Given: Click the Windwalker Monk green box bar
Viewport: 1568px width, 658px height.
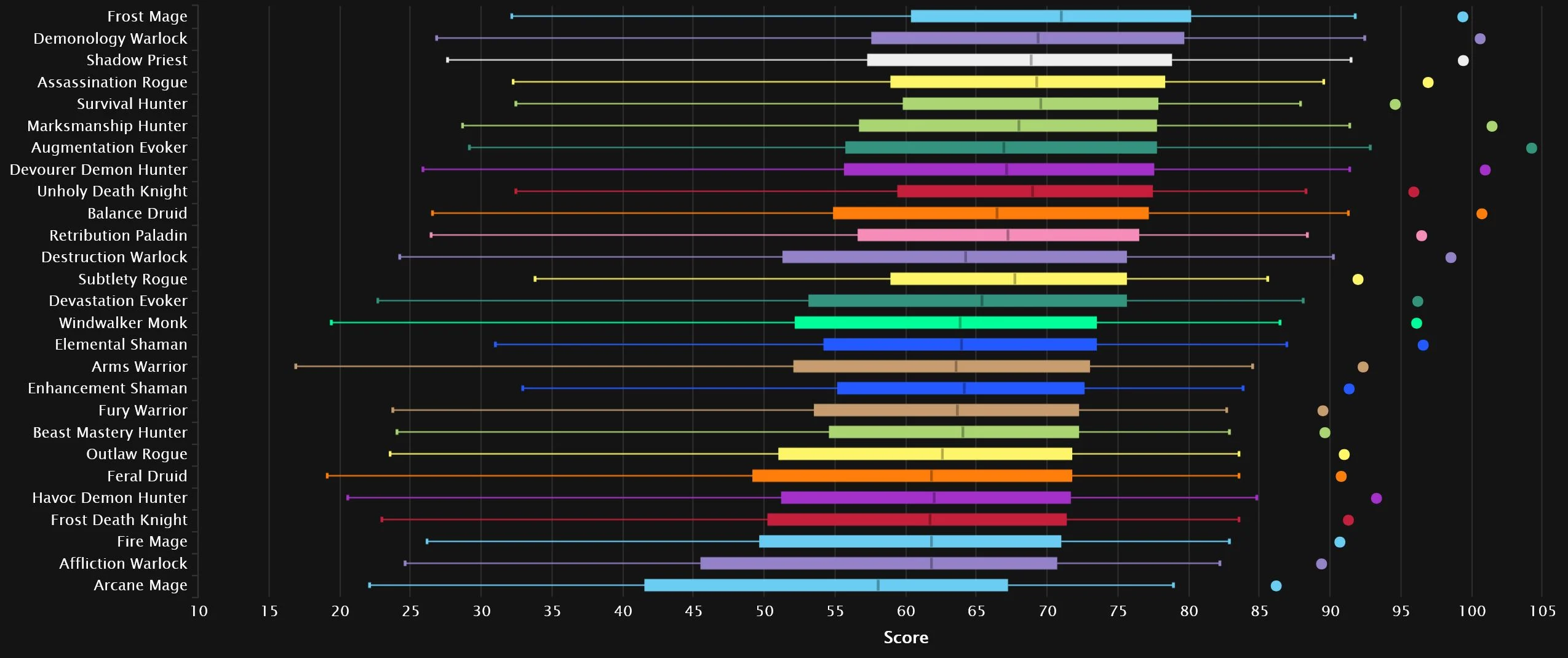Looking at the screenshot, I should 945,323.
